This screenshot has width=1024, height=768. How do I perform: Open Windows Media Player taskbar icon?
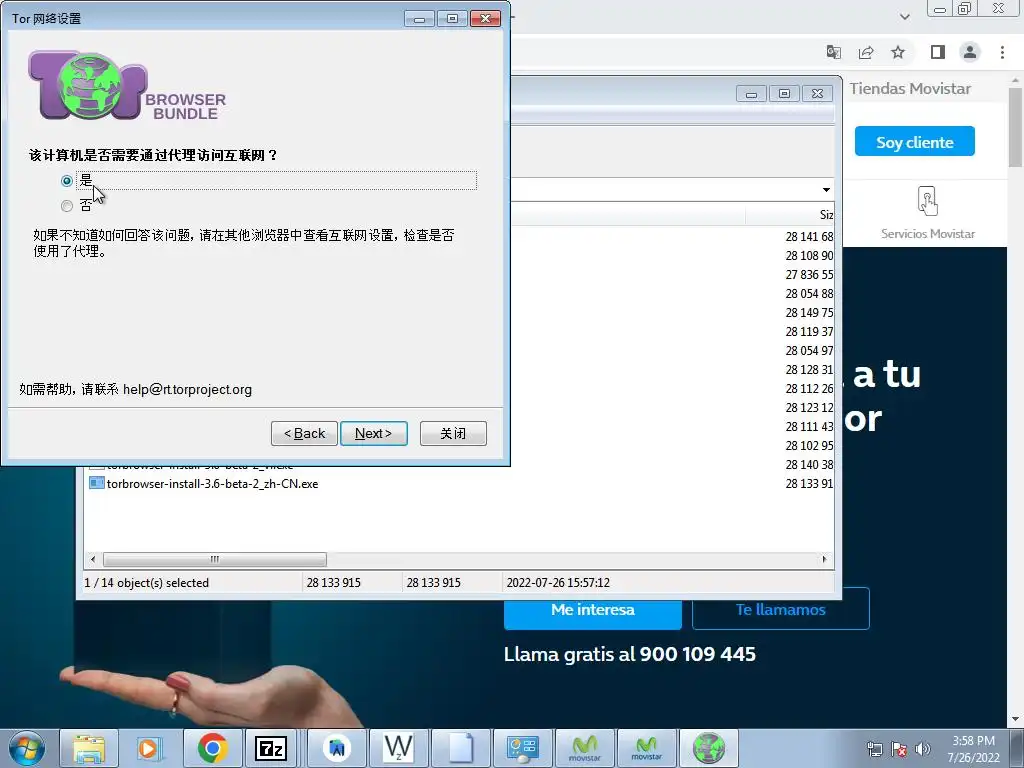tap(150, 748)
